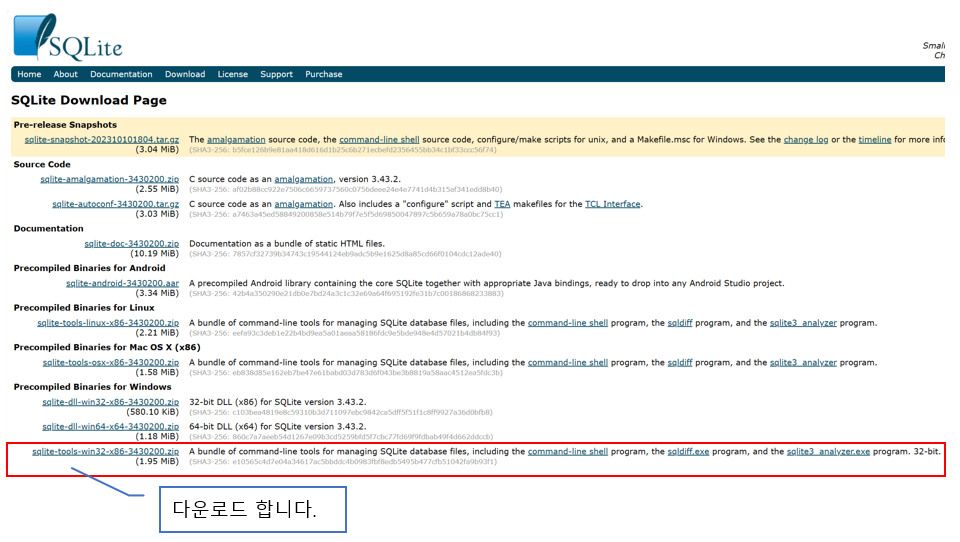Open amalgamation link in version 3.43.2 row

click(x=304, y=179)
